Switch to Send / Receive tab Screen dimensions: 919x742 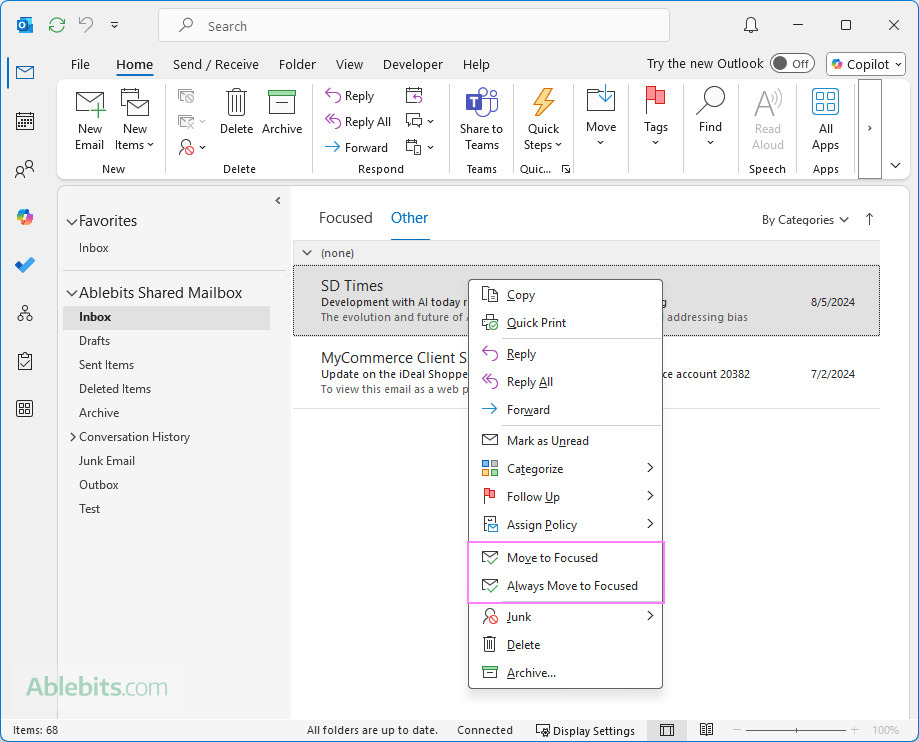pos(216,64)
